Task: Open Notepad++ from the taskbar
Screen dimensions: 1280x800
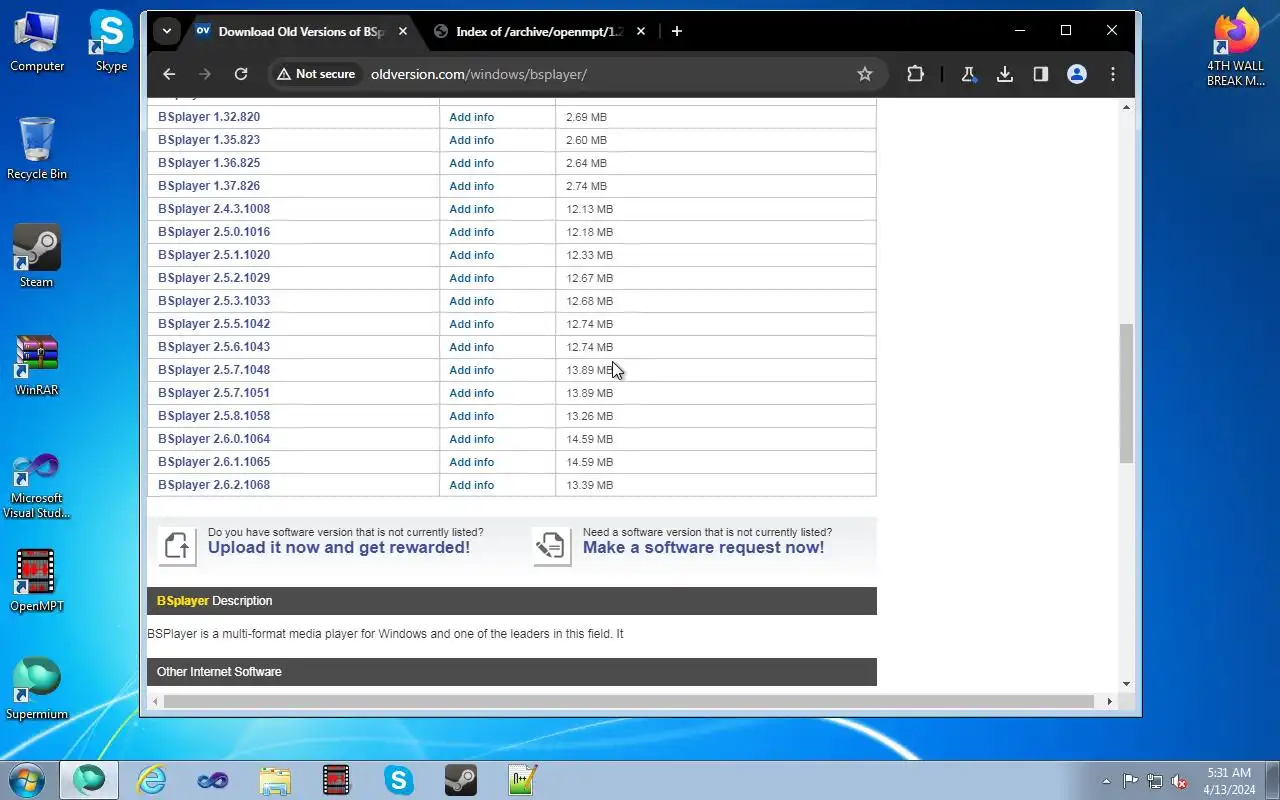Action: (523, 780)
